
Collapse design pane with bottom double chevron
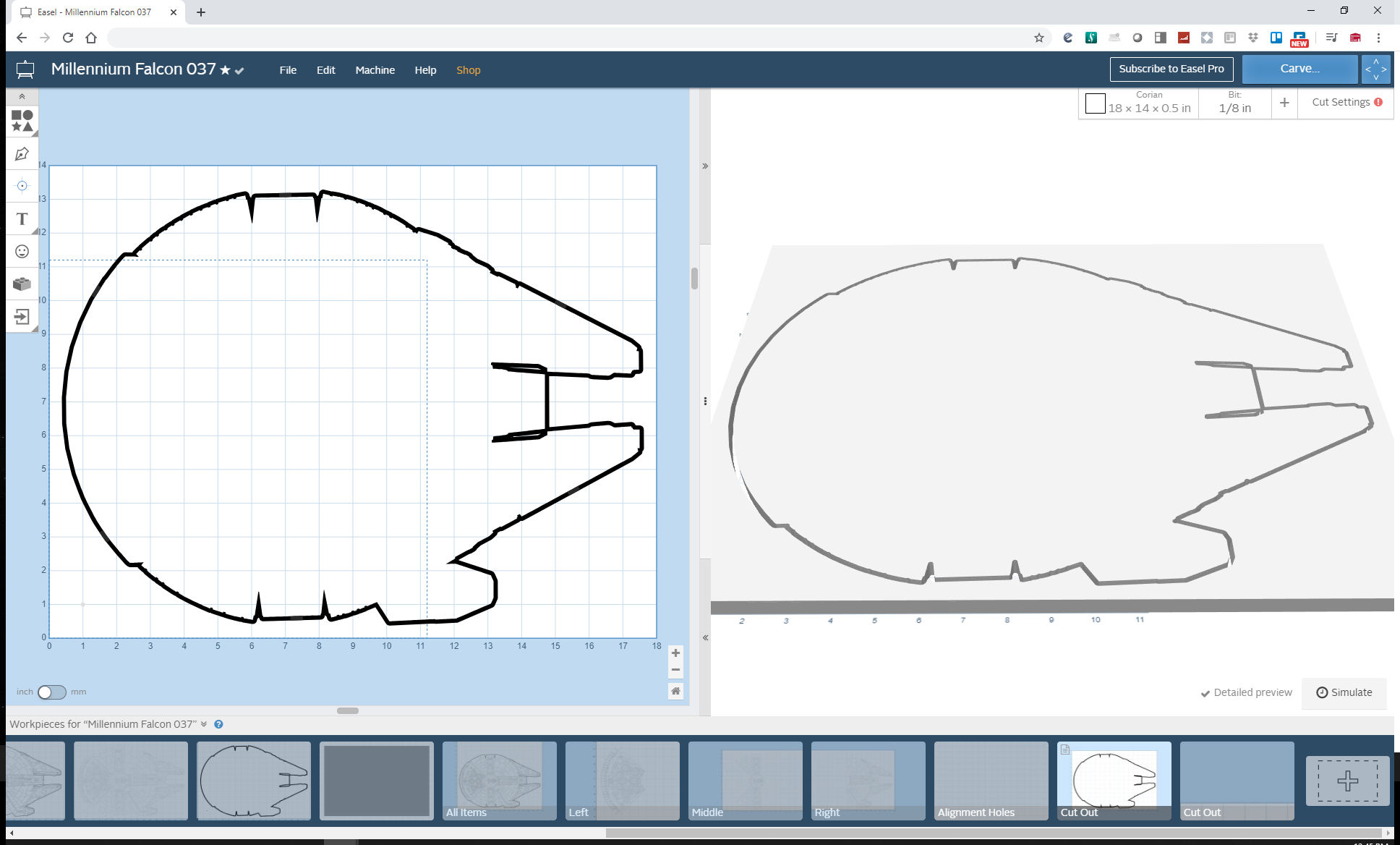tap(705, 637)
